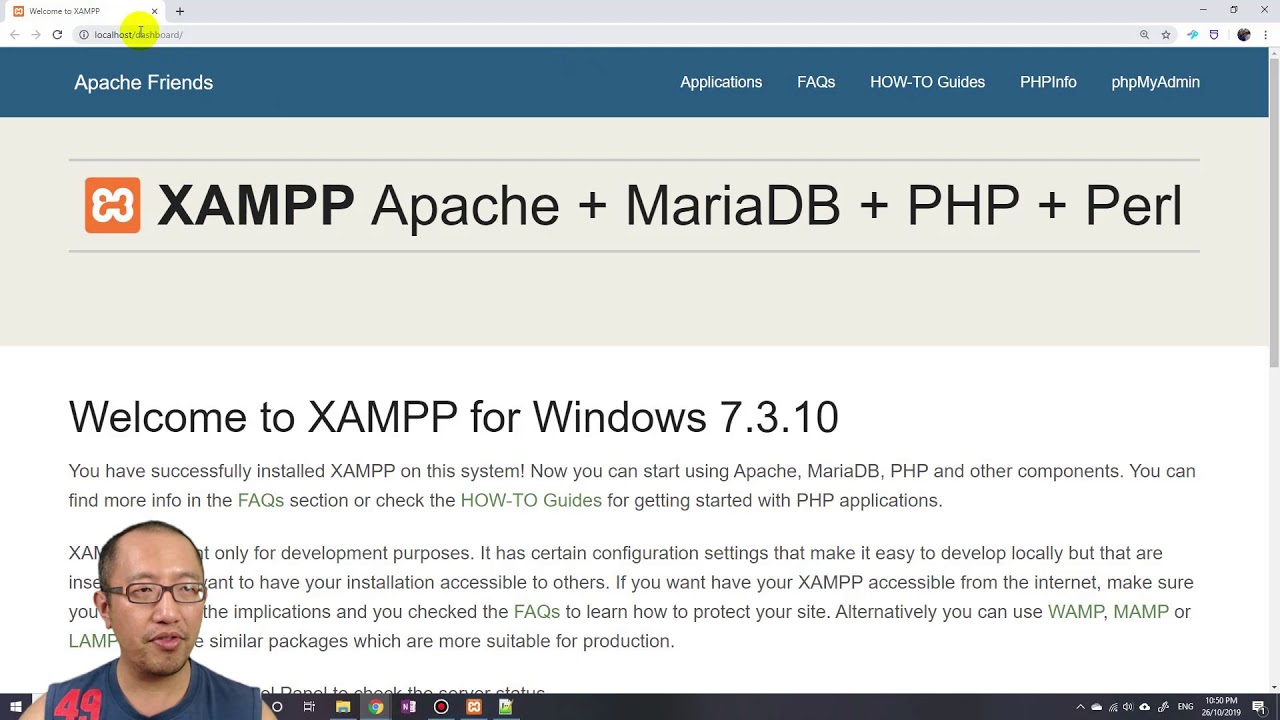Follow the FAQs link in the first paragraph
Image resolution: width=1280 pixels, height=720 pixels.
point(261,500)
